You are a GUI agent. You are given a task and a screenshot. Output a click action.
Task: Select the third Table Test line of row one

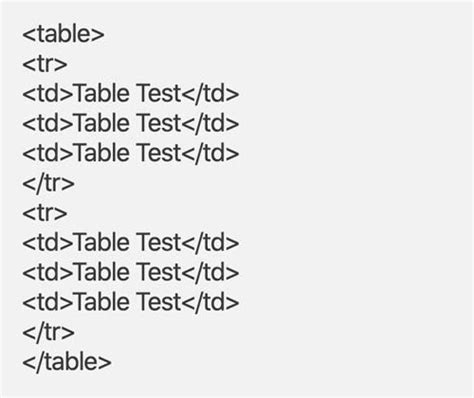[x=131, y=154]
